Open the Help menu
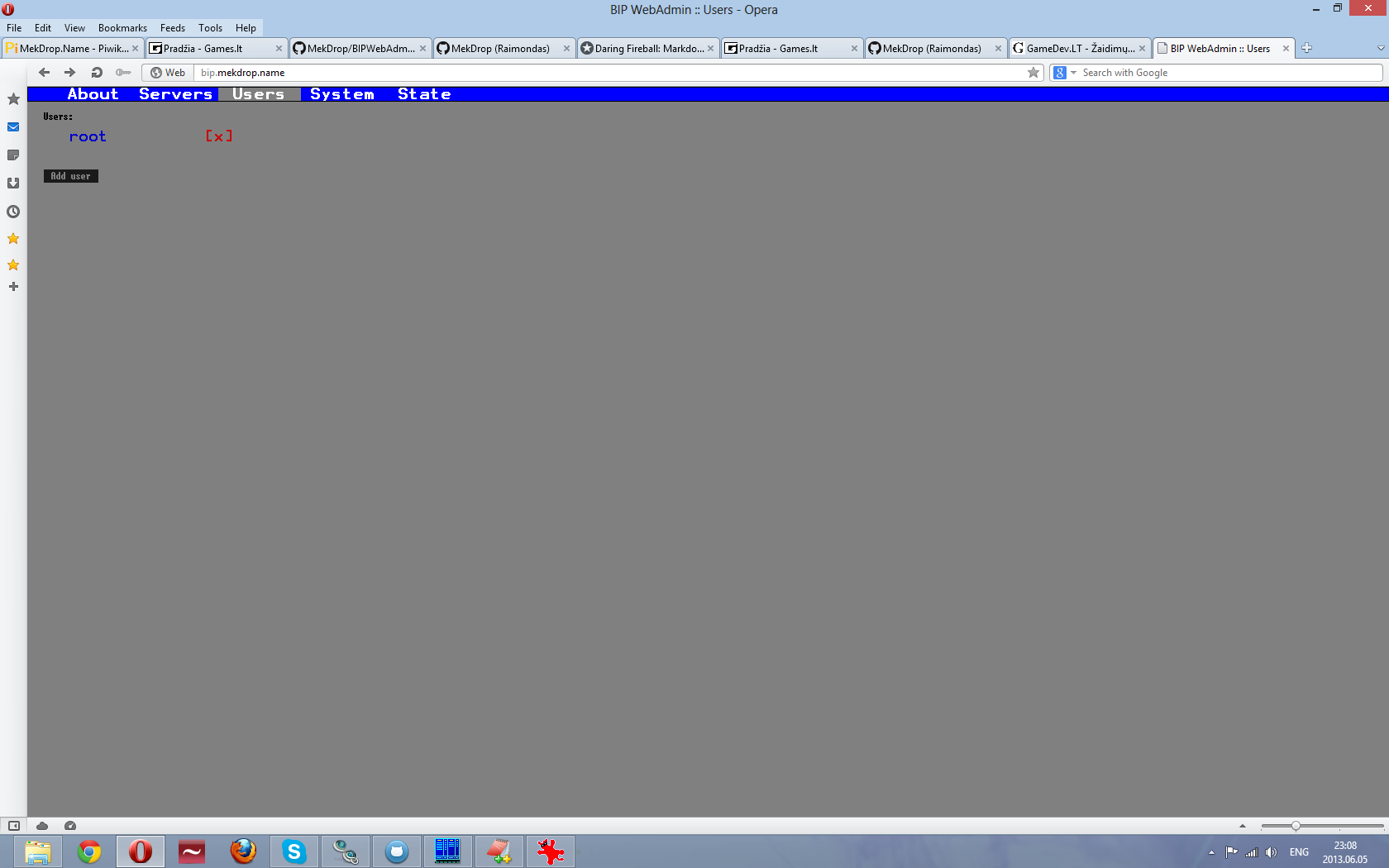Viewport: 1389px width, 868px height. (246, 27)
